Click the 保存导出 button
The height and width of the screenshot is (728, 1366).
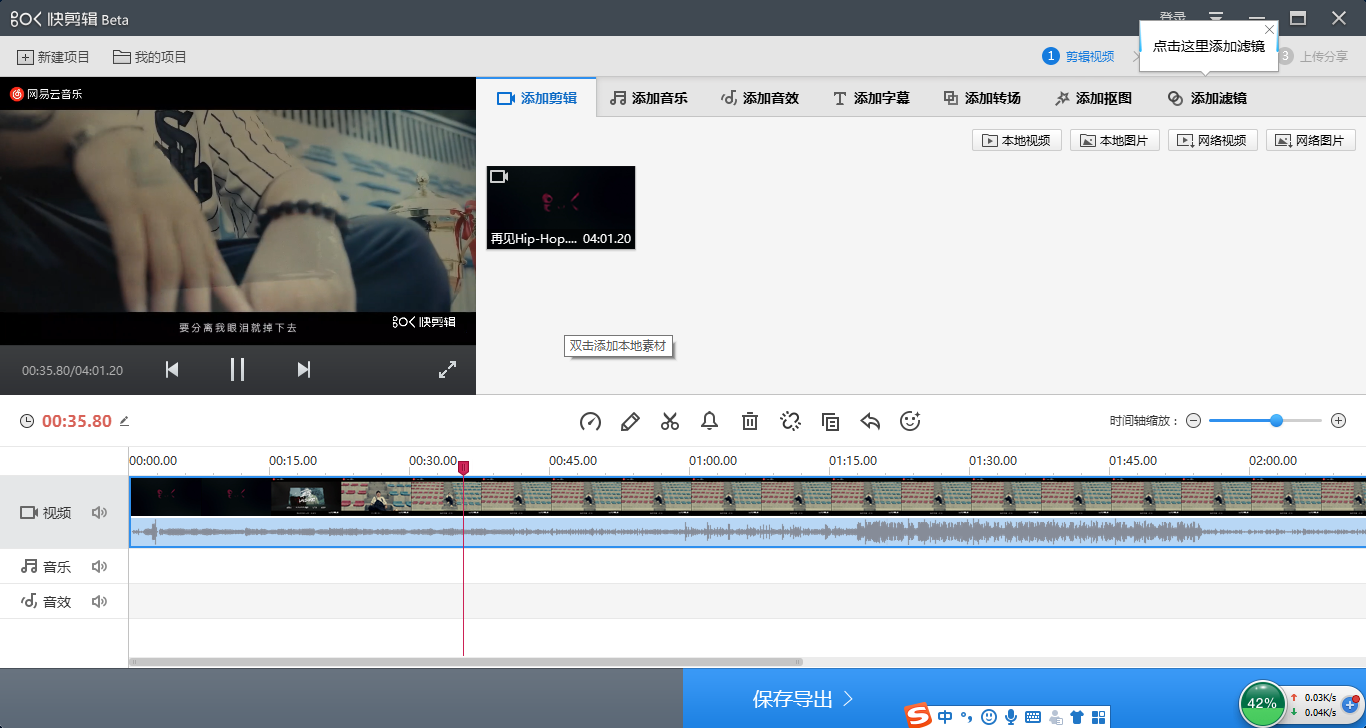click(803, 698)
